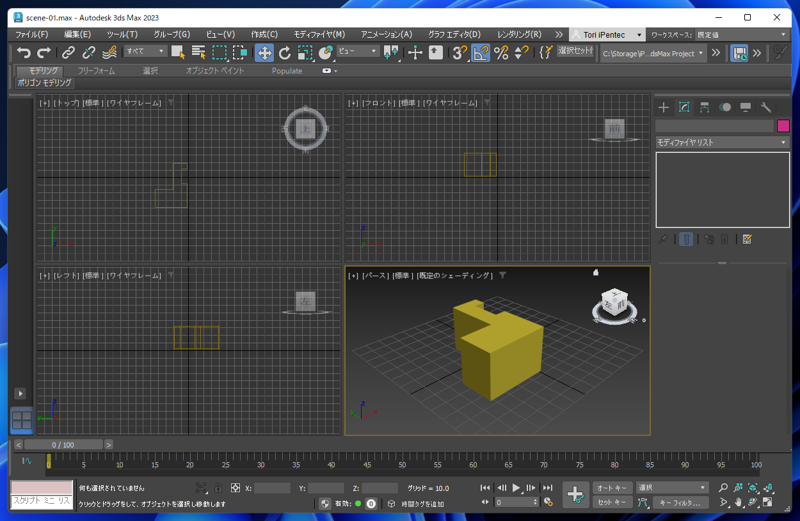Activate the Select Object arrow tool
The height and width of the screenshot is (521, 800).
pos(178,53)
